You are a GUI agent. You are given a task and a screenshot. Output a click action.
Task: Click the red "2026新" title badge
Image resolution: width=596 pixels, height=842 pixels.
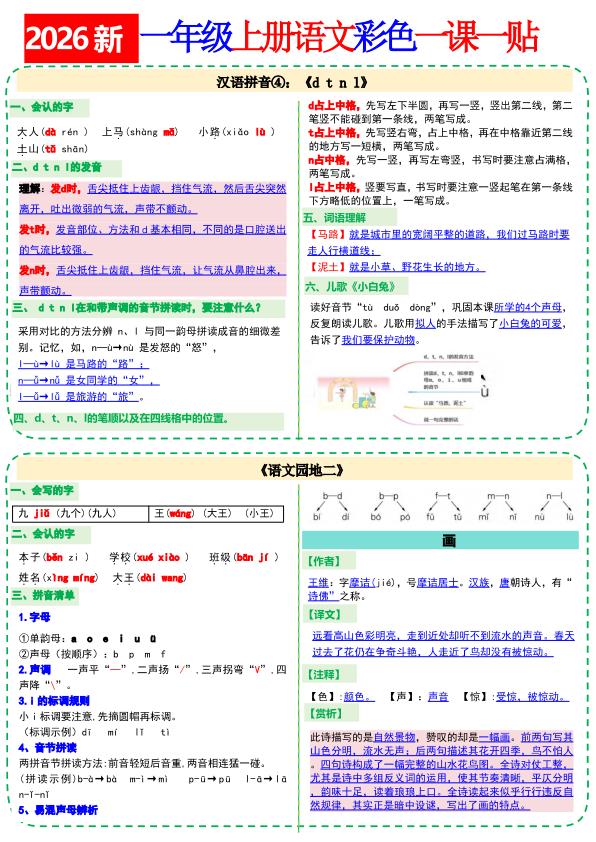pos(81,38)
